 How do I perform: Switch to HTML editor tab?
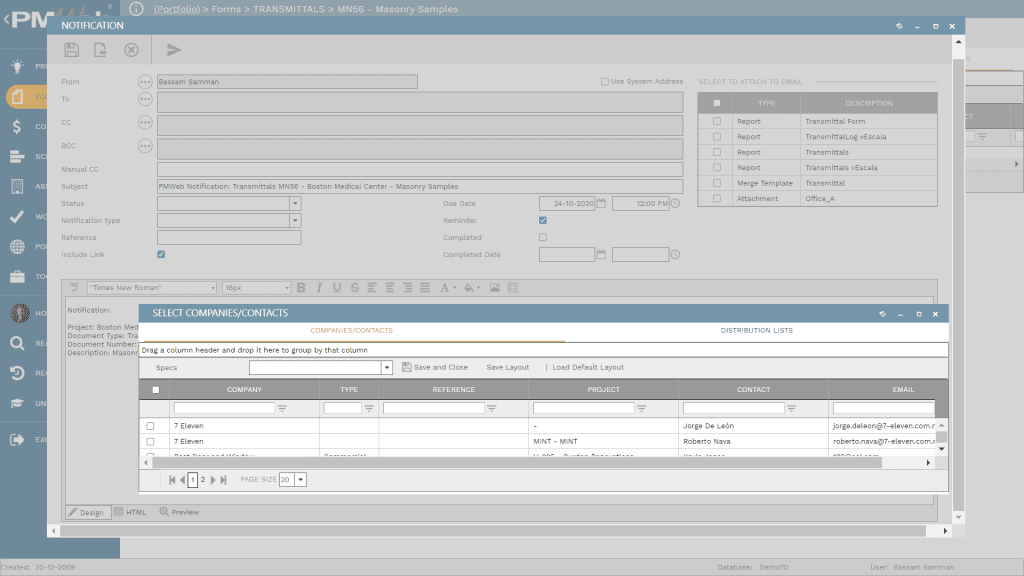(130, 513)
